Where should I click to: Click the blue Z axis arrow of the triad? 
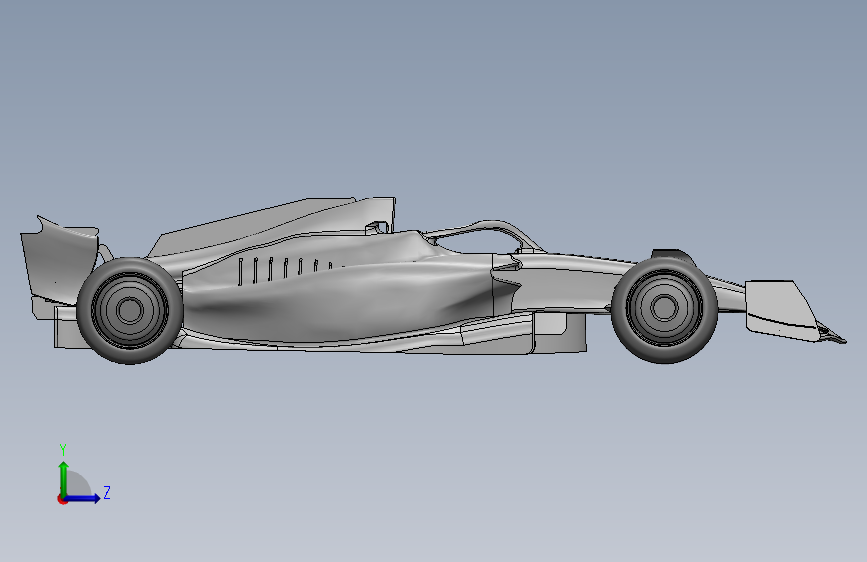click(x=83, y=498)
